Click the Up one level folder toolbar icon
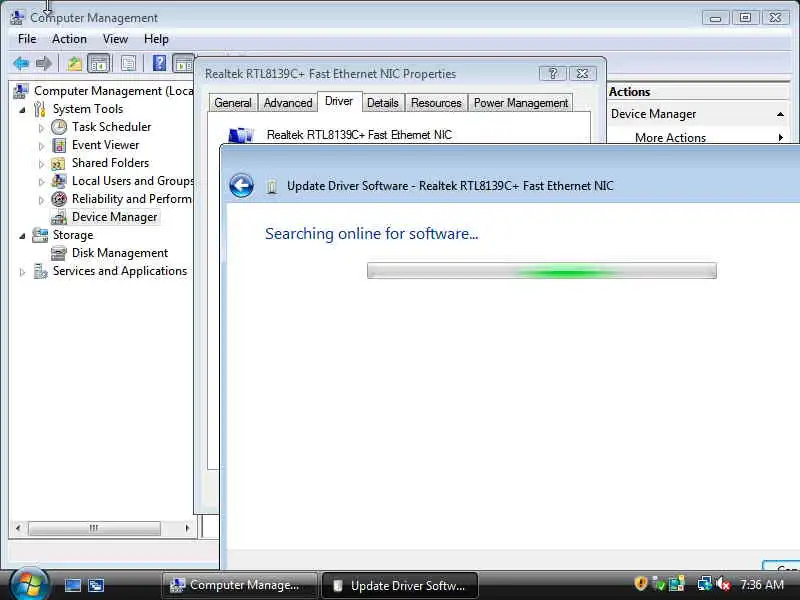Screen dimensions: 800x600 click(x=74, y=63)
